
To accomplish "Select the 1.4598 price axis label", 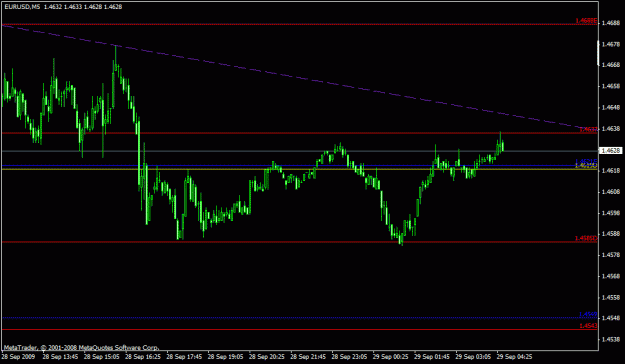I will 611,213.
